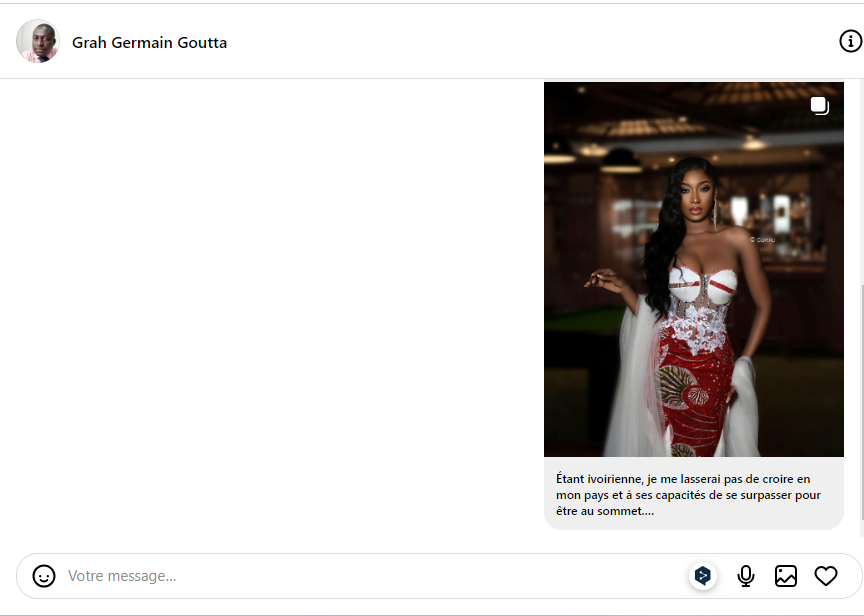This screenshot has width=864, height=616.
Task: Open Grah Germain Goutta's profile picture
Action: point(37,41)
